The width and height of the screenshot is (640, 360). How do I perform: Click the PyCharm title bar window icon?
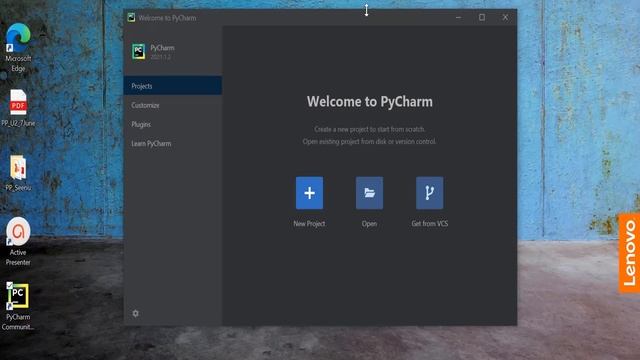coord(131,17)
